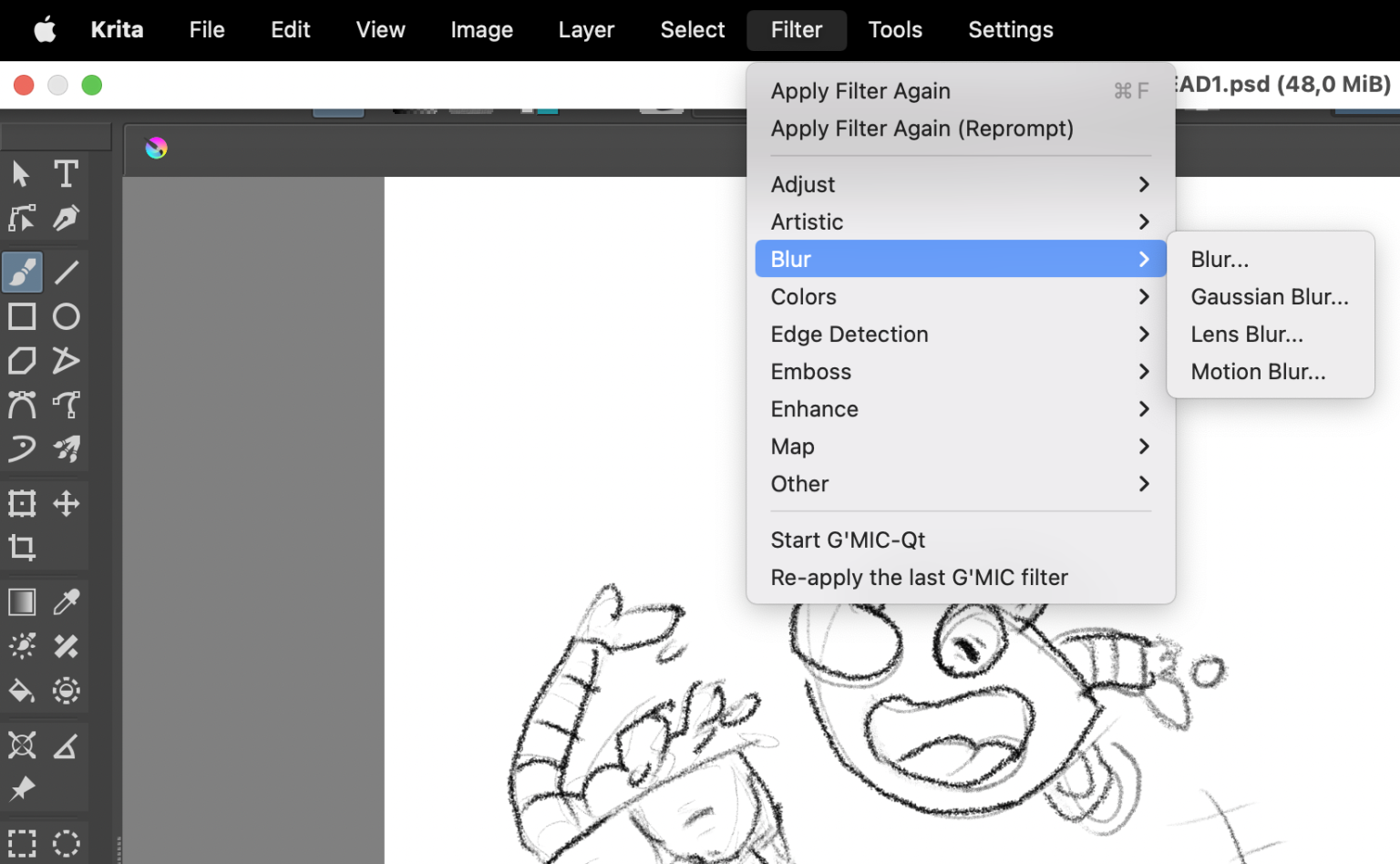Pick the Gradient tool
Viewport: 1400px width, 864px height.
point(21,602)
